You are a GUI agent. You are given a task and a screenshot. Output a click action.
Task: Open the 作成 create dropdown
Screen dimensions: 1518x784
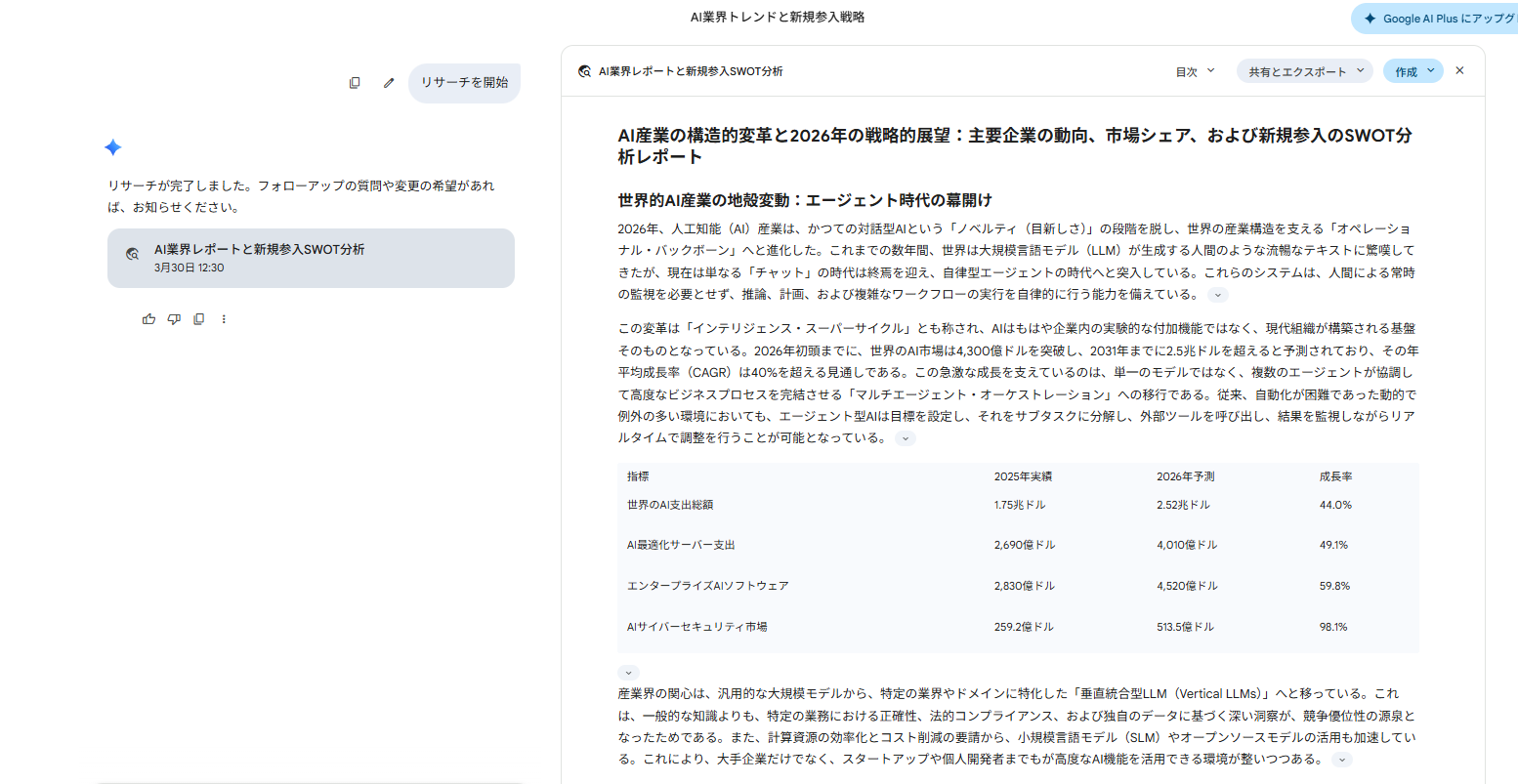pyautogui.click(x=1413, y=71)
